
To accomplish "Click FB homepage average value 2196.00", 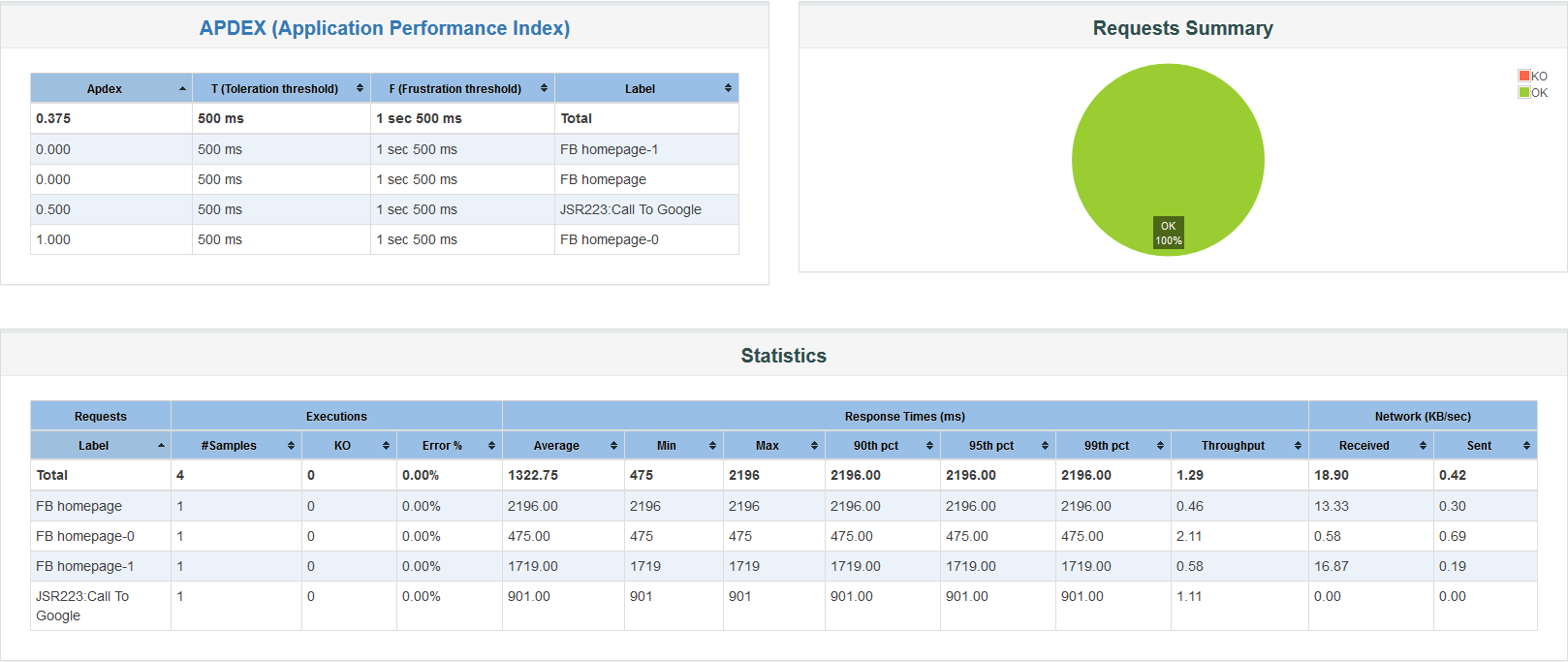I will coord(533,506).
